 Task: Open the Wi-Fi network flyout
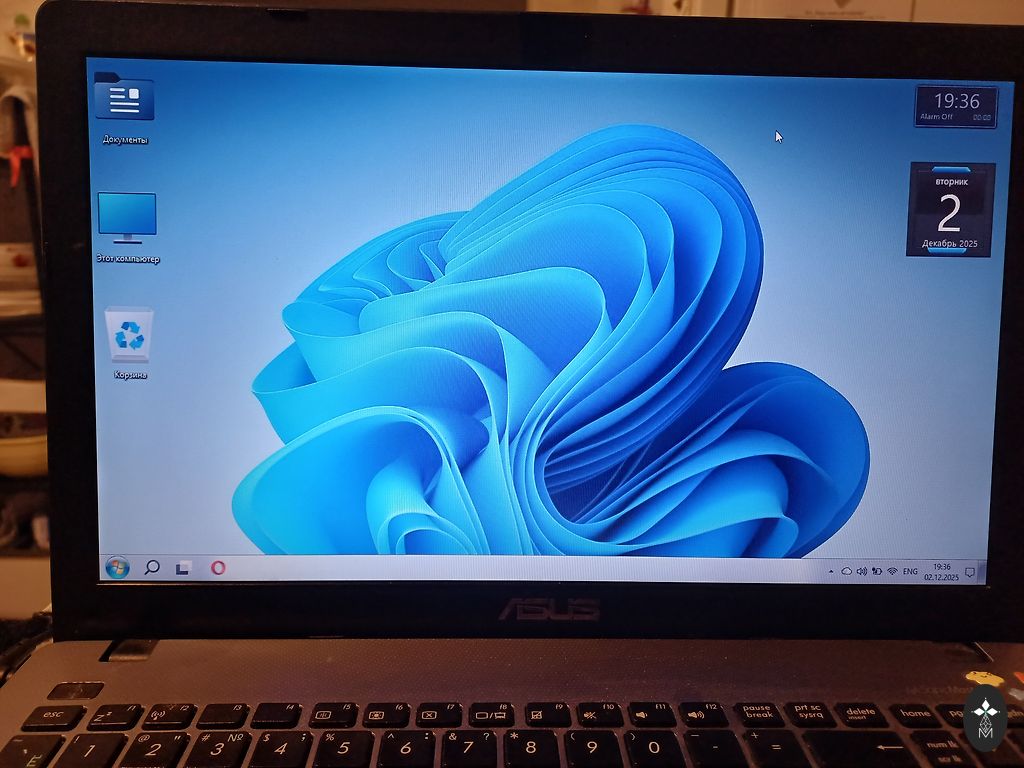point(891,571)
